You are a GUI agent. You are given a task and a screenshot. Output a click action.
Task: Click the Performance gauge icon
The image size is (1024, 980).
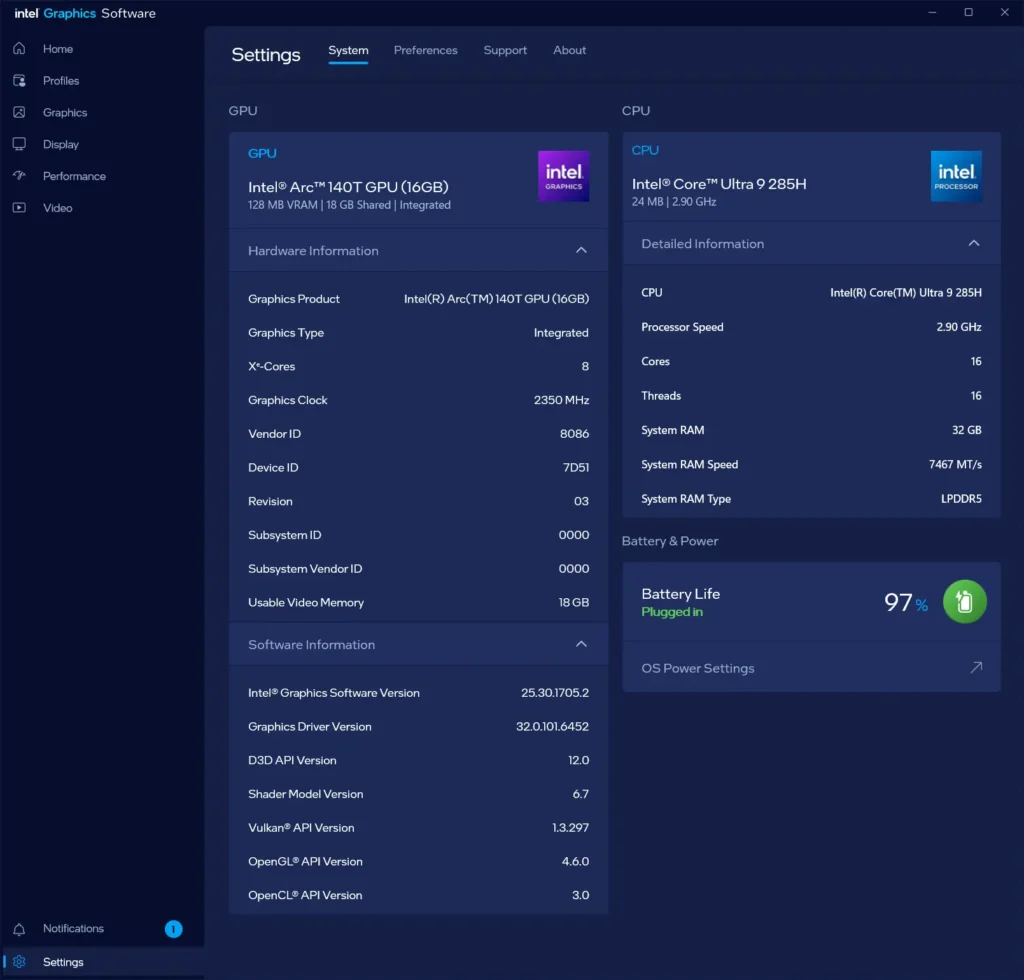point(19,176)
